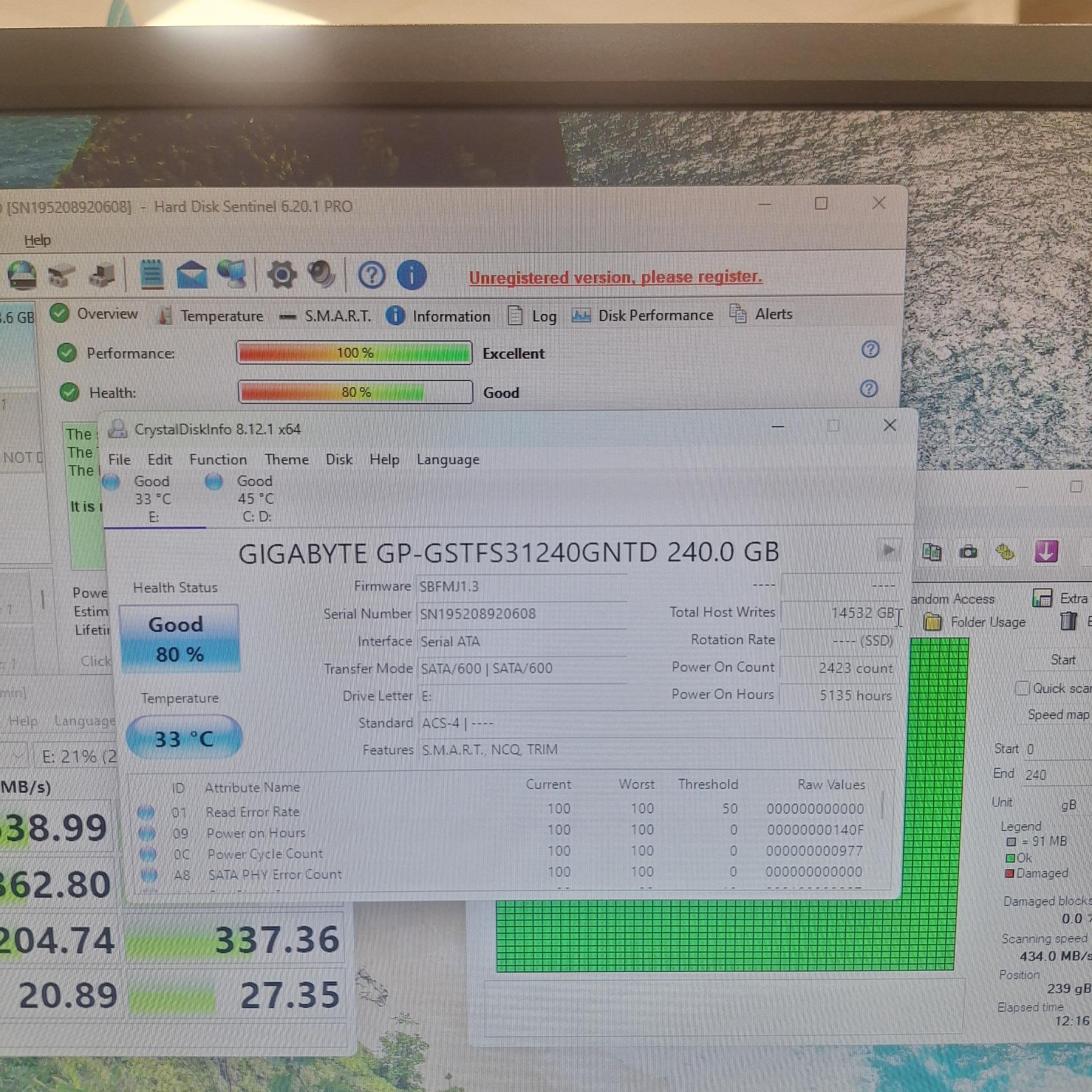This screenshot has width=1092, height=1092.
Task: Open the report notepad toolbar icon
Action: [151, 275]
